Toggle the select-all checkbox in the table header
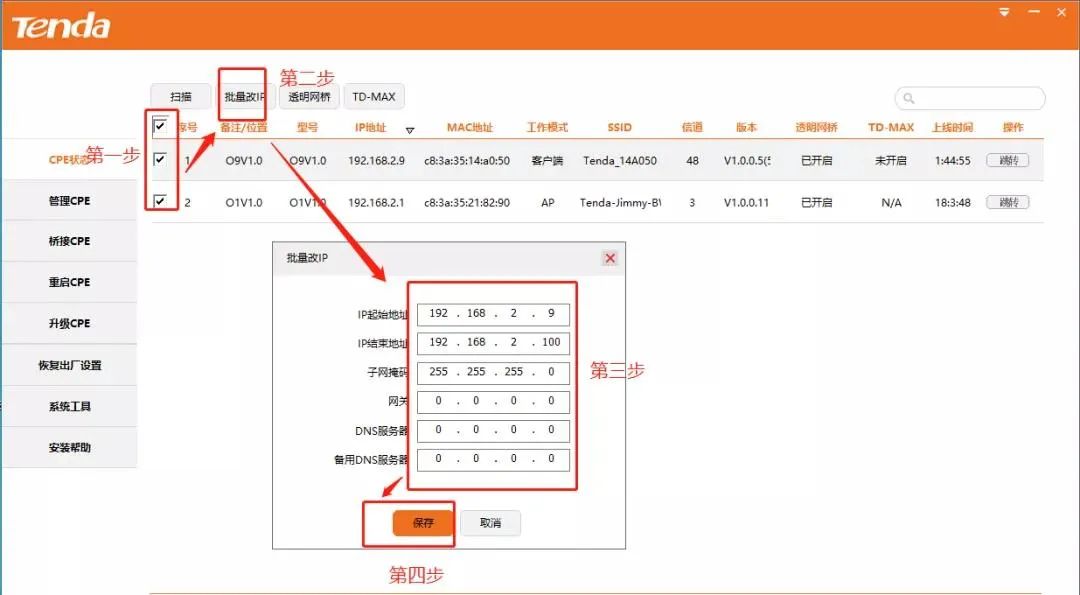Viewport: 1080px width, 595px height. [158, 127]
